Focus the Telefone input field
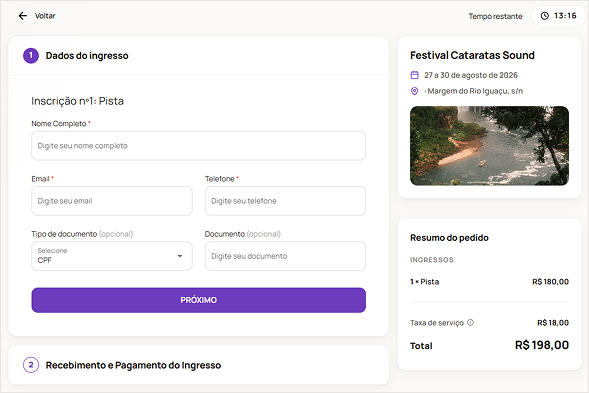Viewport: 589px width, 393px height. [x=285, y=201]
